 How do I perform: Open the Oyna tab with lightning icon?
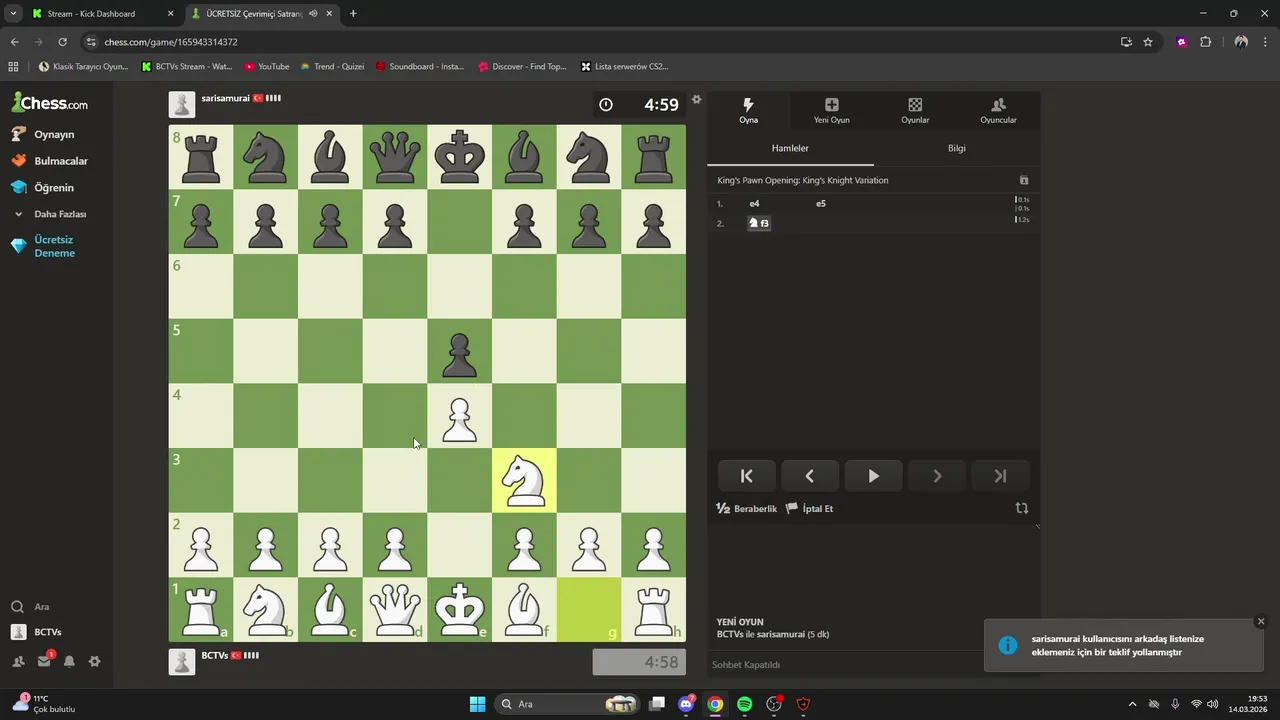[x=748, y=110]
